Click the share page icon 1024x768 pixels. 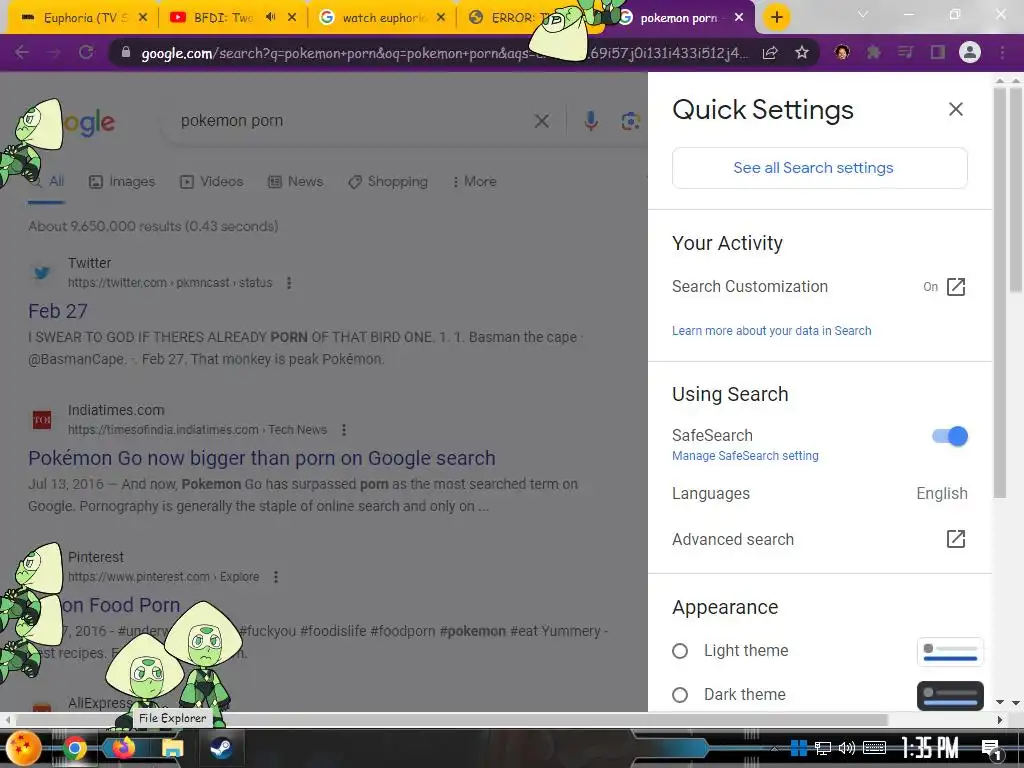(770, 53)
